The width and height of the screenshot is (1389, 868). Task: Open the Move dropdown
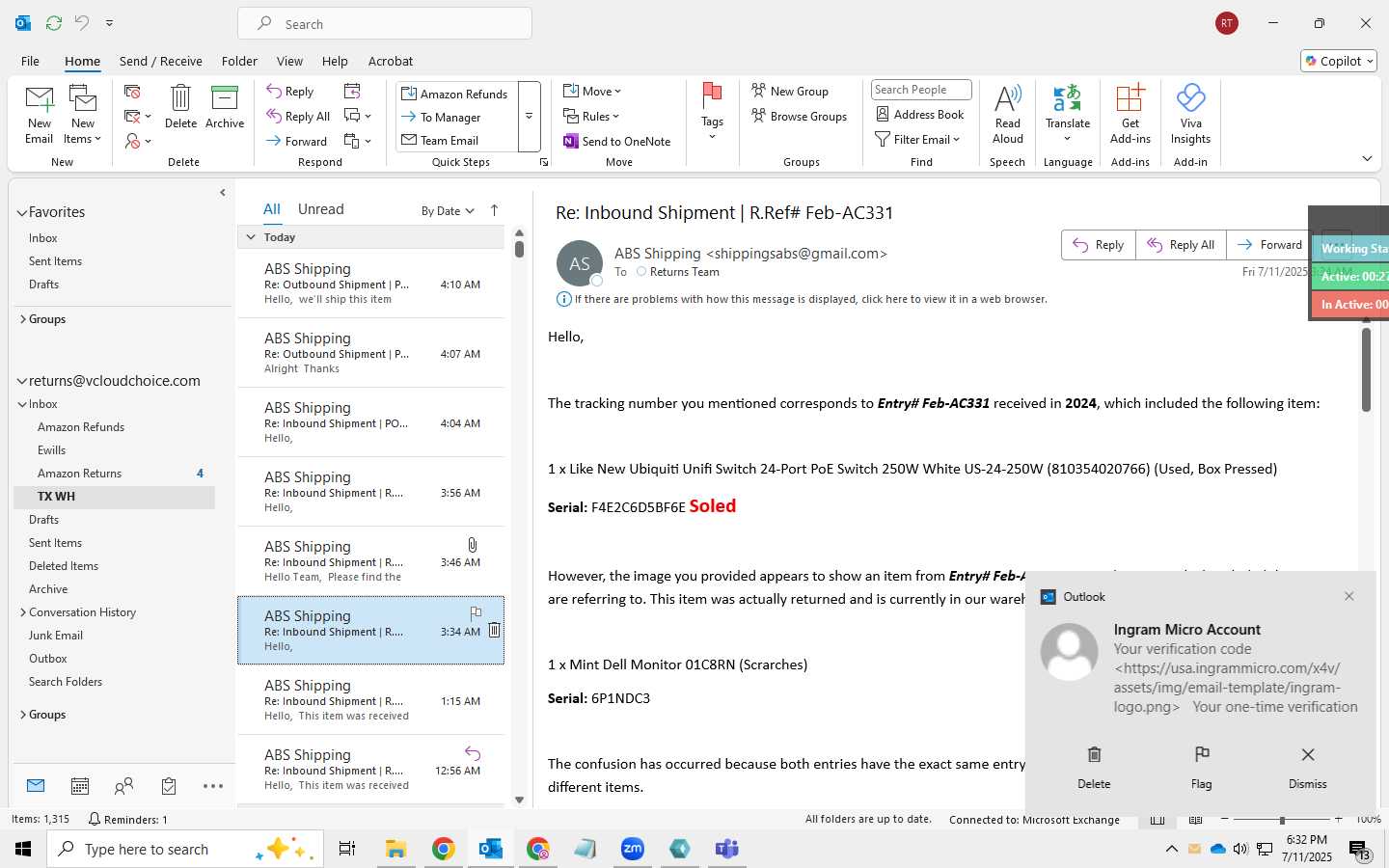592,92
